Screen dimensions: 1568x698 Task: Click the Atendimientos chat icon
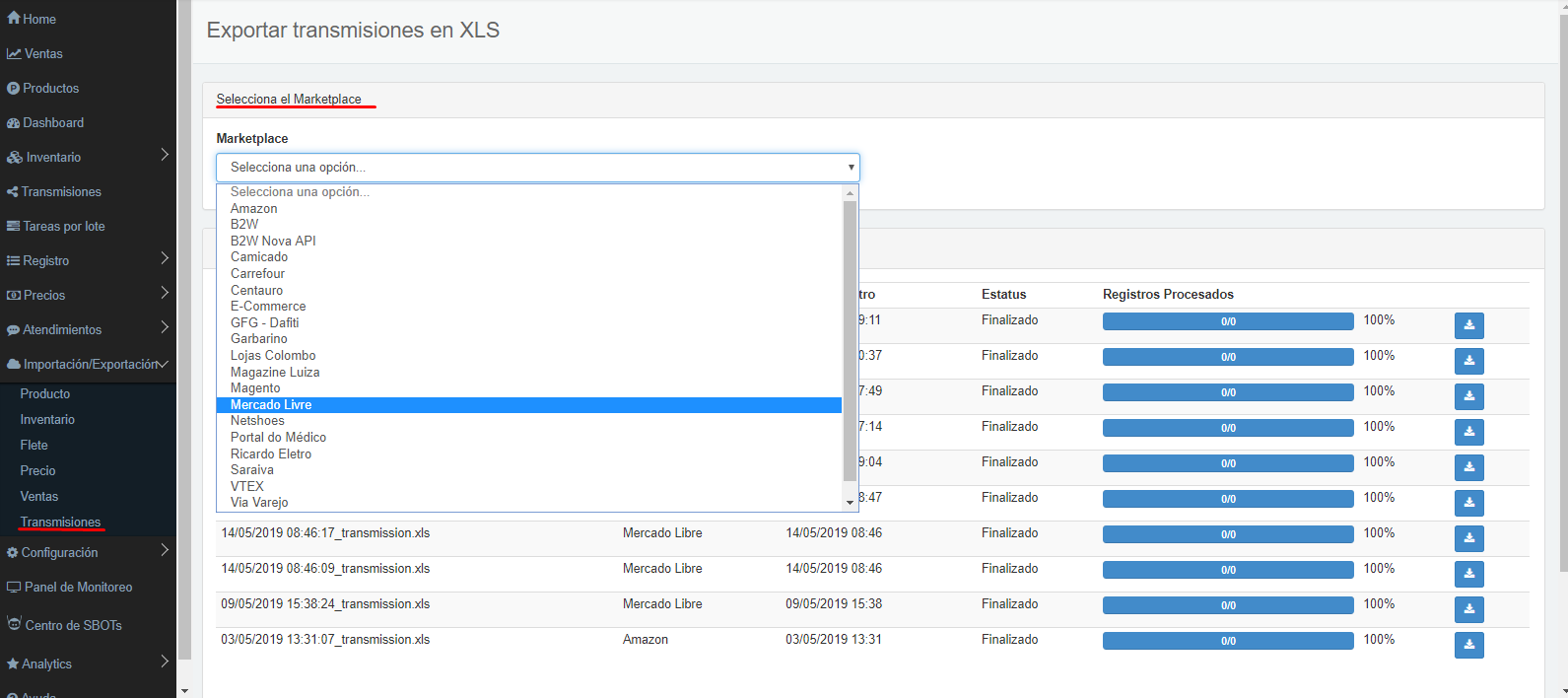[13, 329]
